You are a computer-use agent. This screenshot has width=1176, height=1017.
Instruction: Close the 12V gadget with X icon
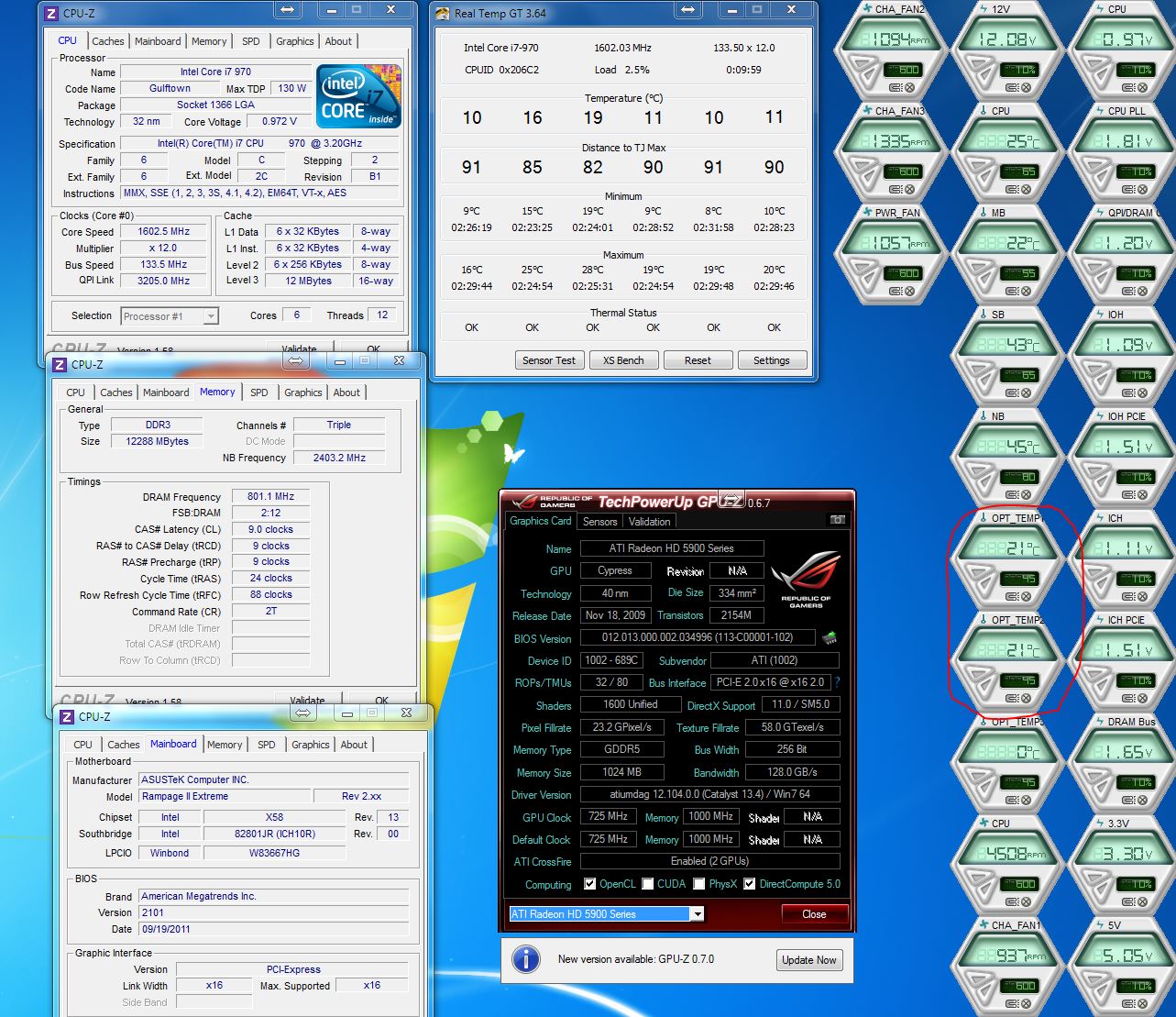[x=1026, y=87]
